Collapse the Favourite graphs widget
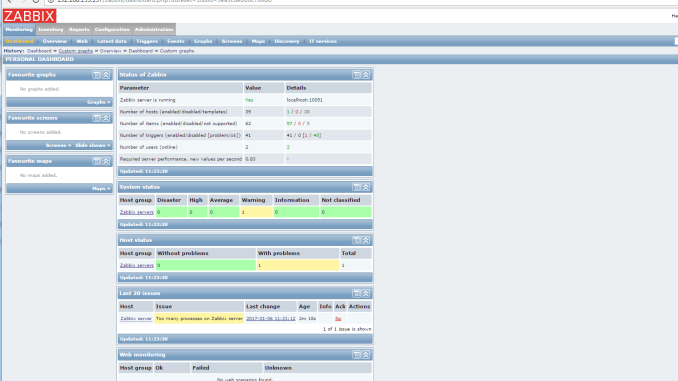Image resolution: width=678 pixels, height=381 pixels. tap(106, 75)
